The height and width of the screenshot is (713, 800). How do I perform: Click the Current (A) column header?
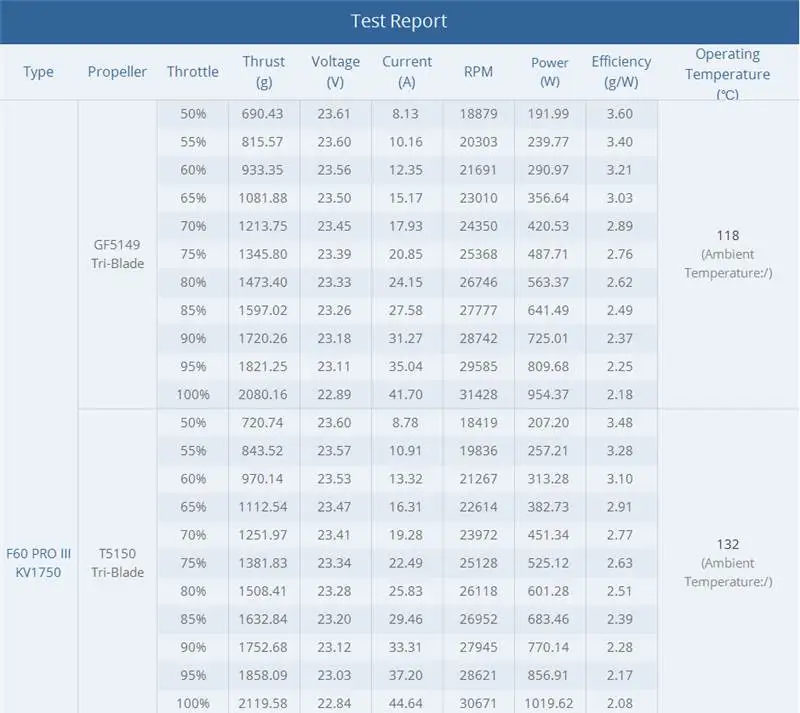(407, 71)
